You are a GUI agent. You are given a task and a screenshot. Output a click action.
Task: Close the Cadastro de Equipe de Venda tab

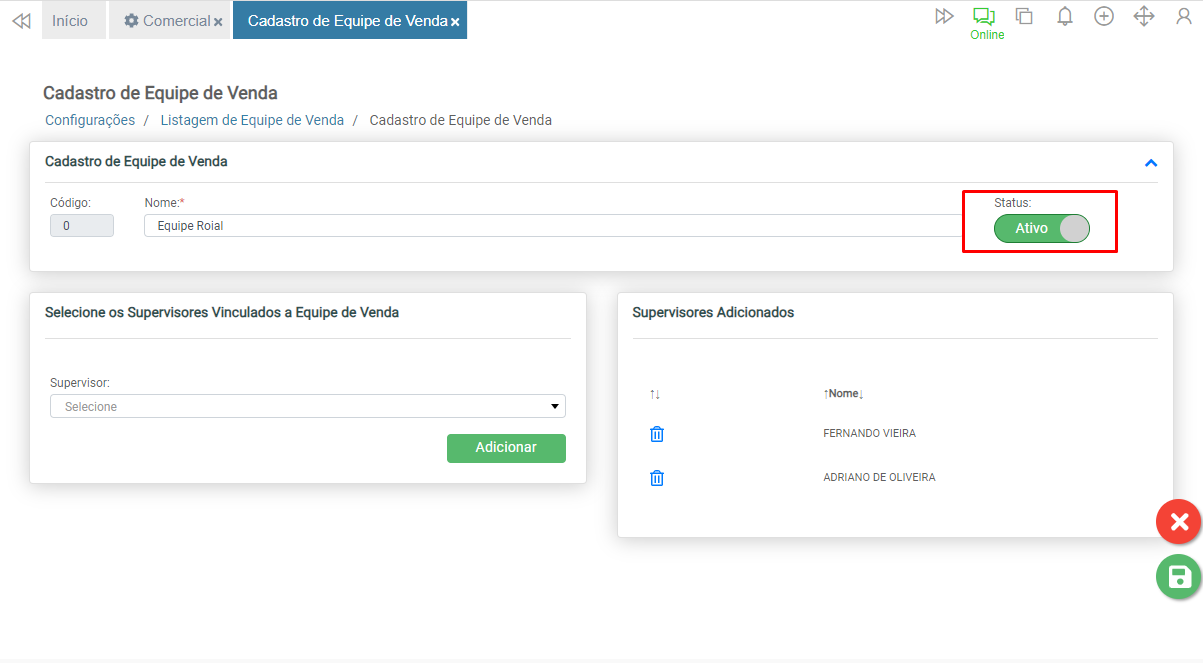coord(455,22)
